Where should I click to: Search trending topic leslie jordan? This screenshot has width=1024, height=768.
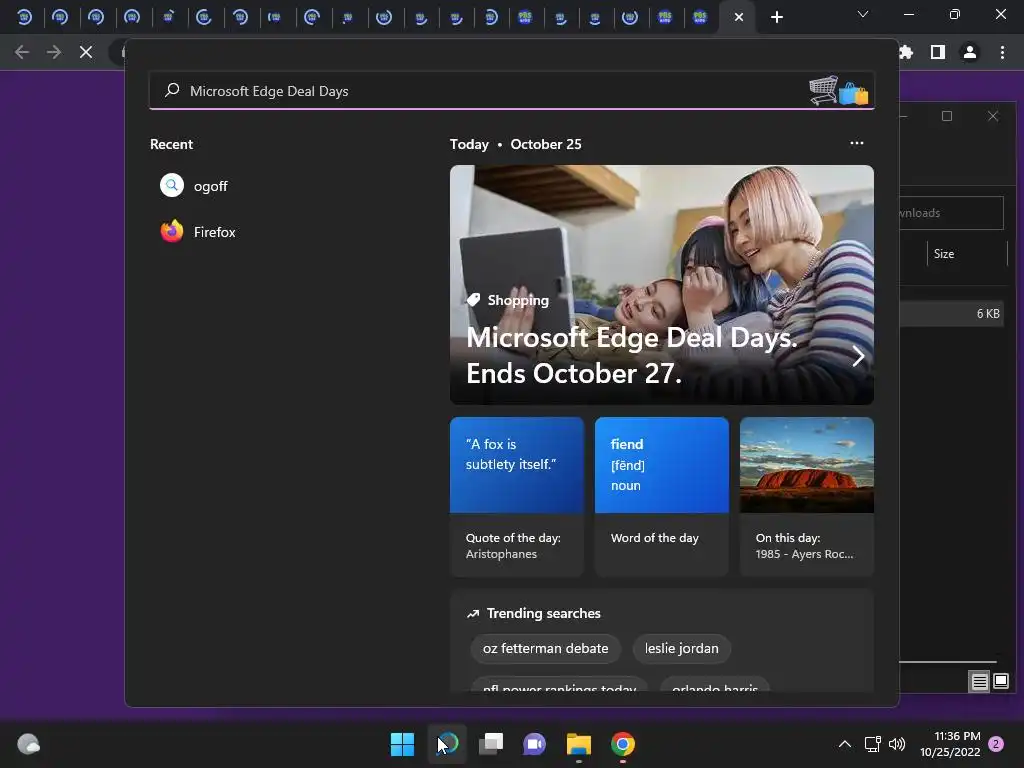682,648
